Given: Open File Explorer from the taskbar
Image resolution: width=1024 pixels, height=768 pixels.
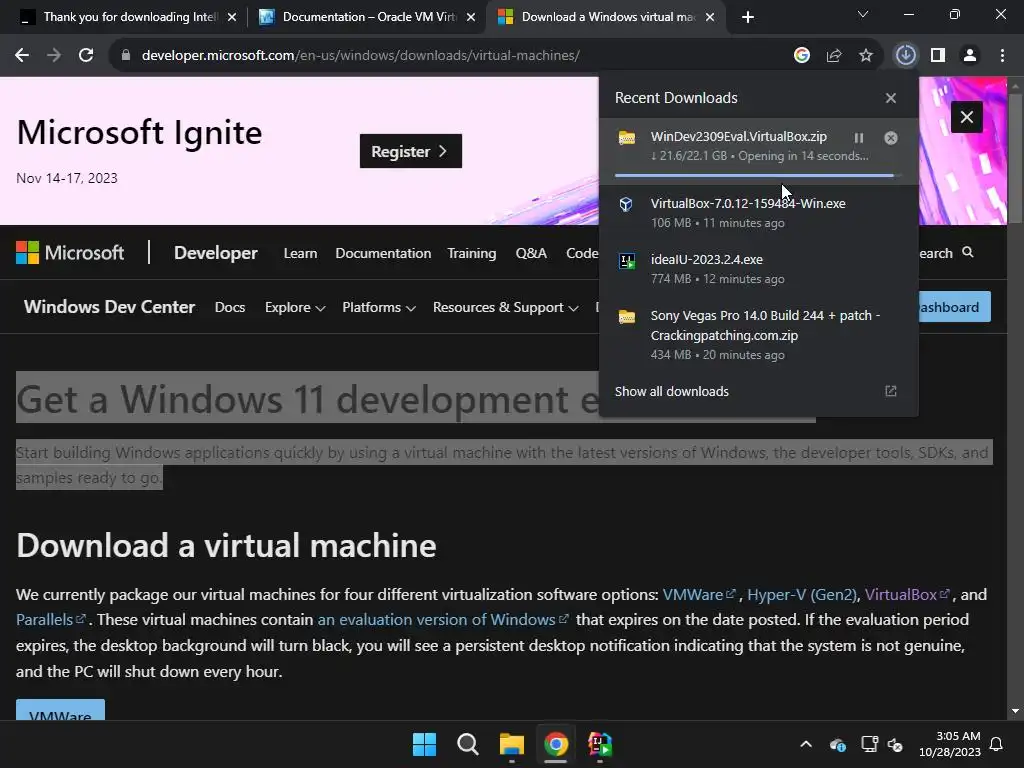Looking at the screenshot, I should 511,744.
